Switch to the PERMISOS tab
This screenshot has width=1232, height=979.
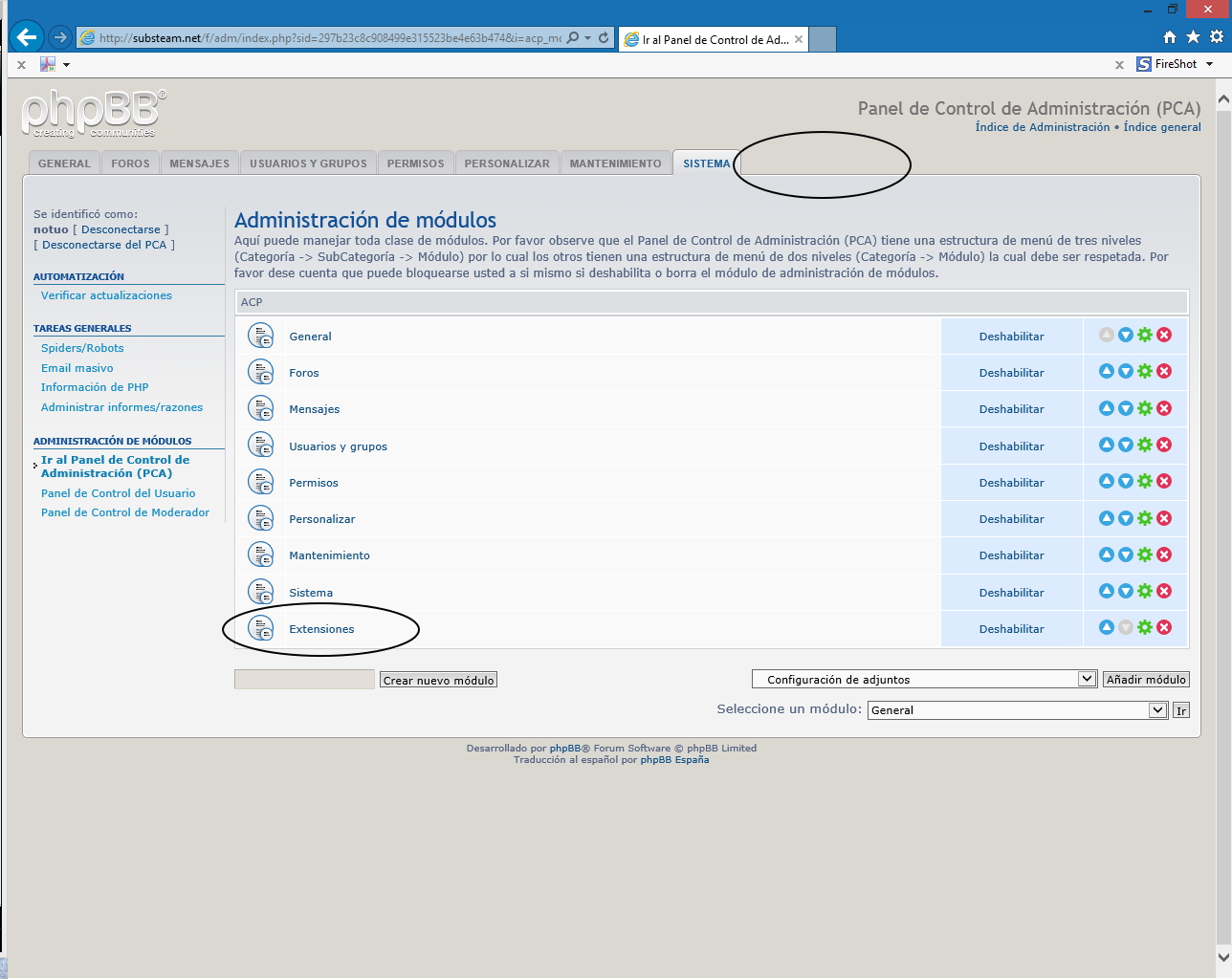(x=415, y=163)
